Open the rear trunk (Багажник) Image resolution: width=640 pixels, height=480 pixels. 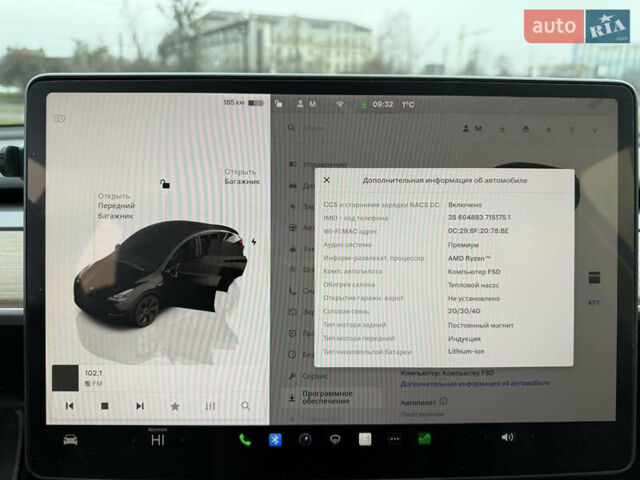tap(241, 177)
